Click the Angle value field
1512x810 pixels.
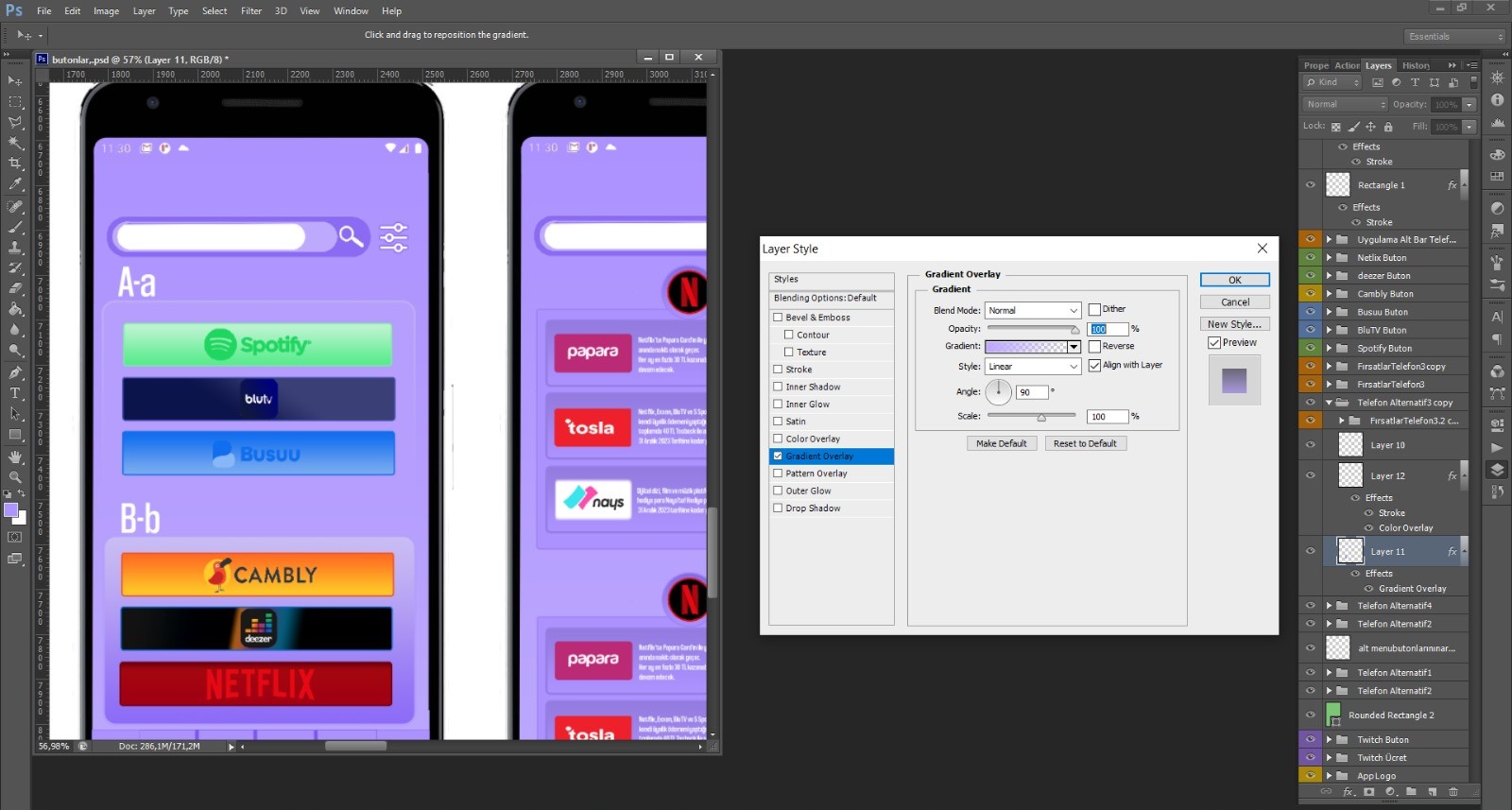pyautogui.click(x=1032, y=392)
